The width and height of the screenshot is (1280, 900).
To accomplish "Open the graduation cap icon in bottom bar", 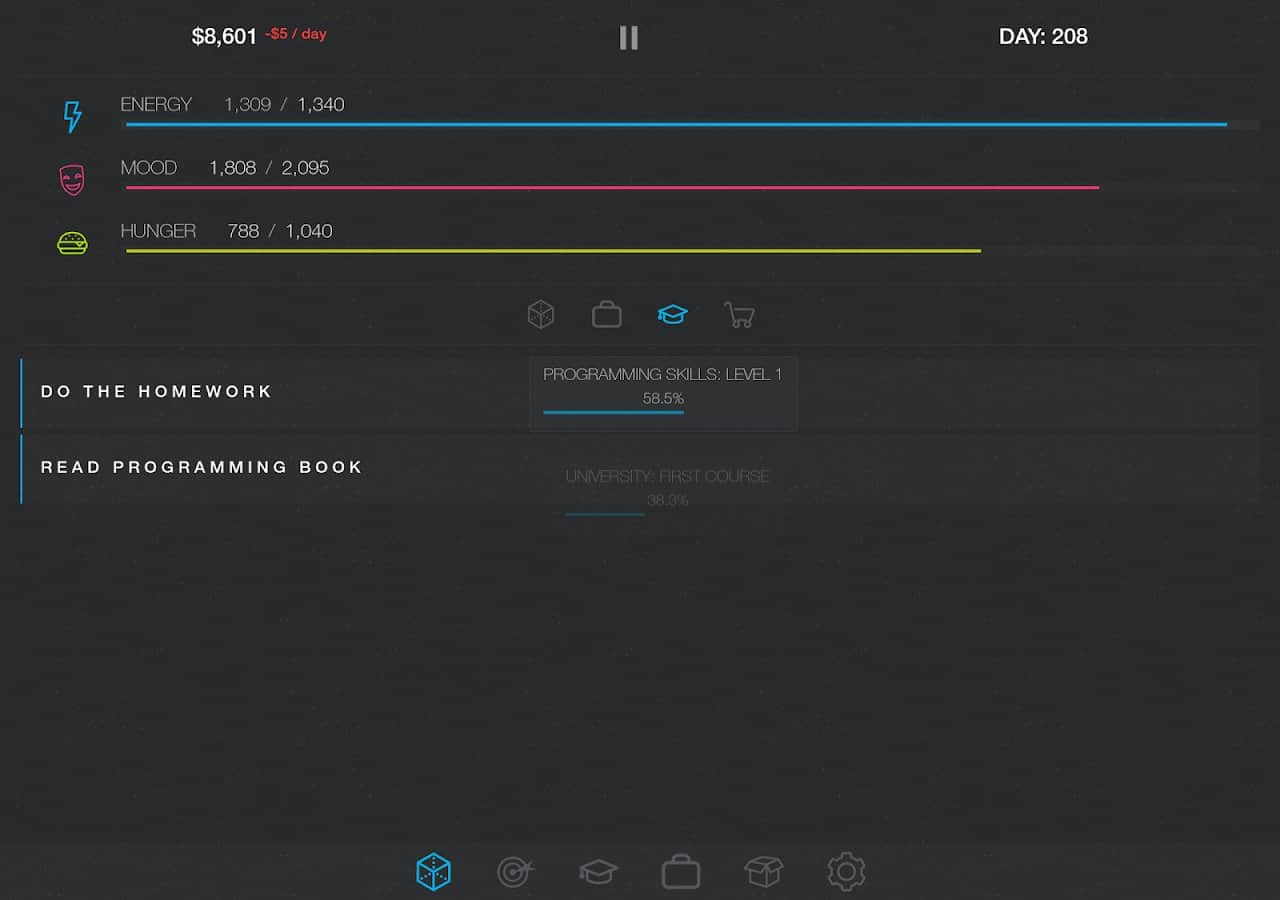I will pyautogui.click(x=598, y=872).
